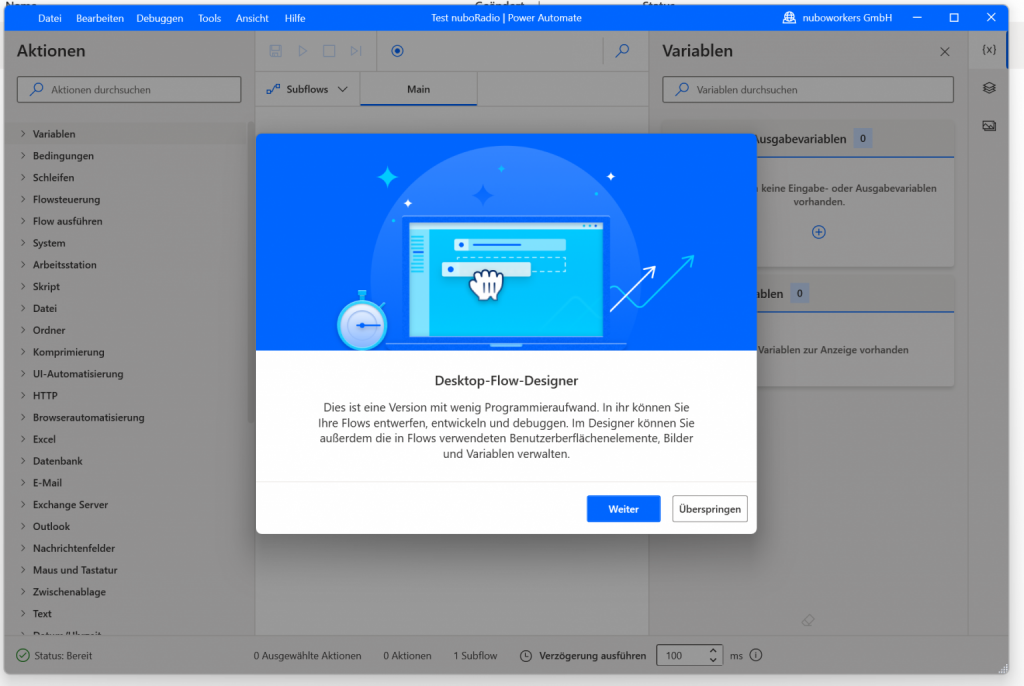Click the Überspringen button
This screenshot has height=686, width=1024.
[710, 509]
